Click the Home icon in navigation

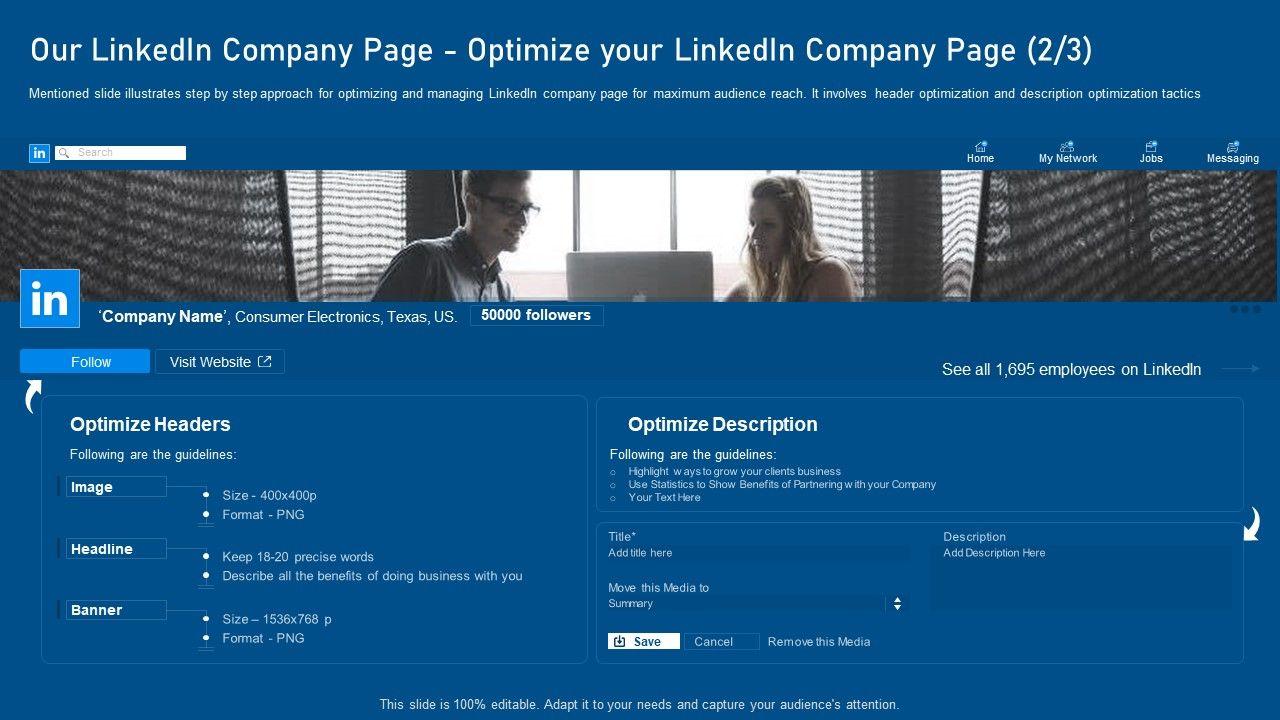pos(980,147)
